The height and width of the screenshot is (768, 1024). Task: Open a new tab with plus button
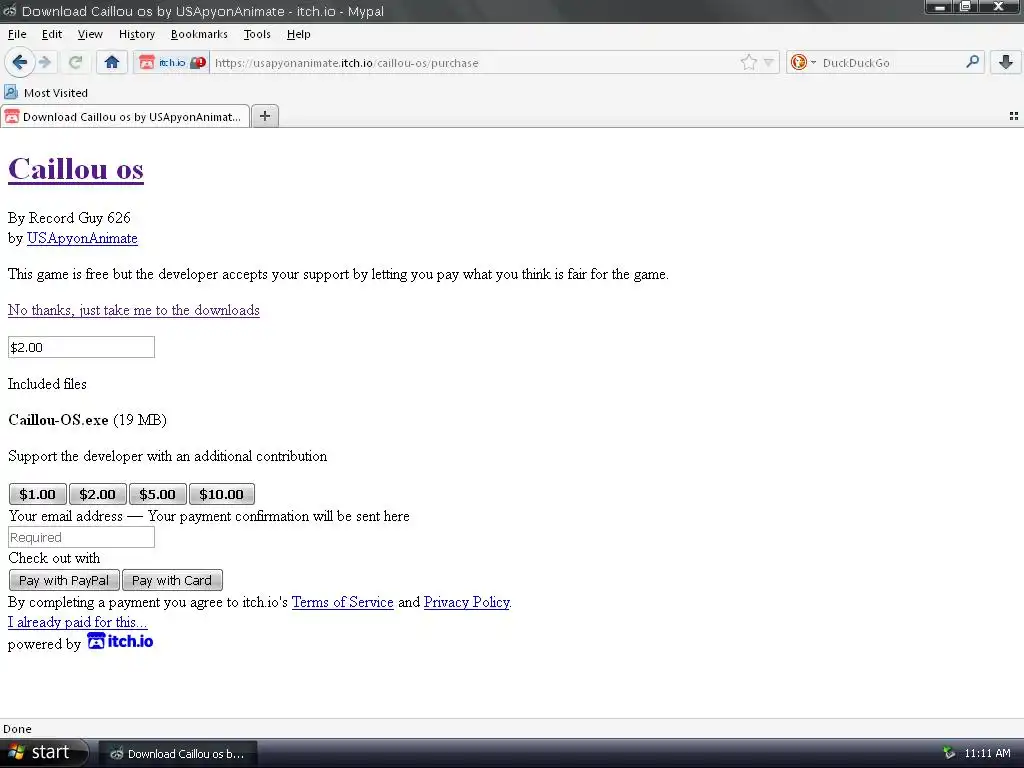tap(264, 116)
